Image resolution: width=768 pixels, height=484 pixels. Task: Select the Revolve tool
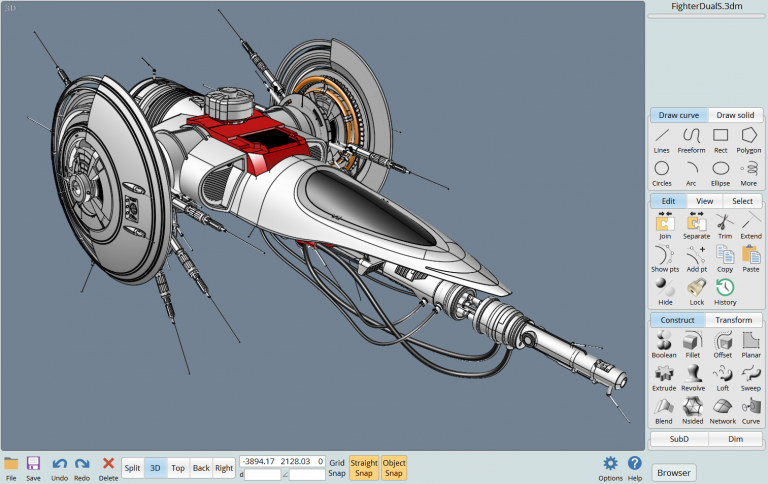[693, 378]
